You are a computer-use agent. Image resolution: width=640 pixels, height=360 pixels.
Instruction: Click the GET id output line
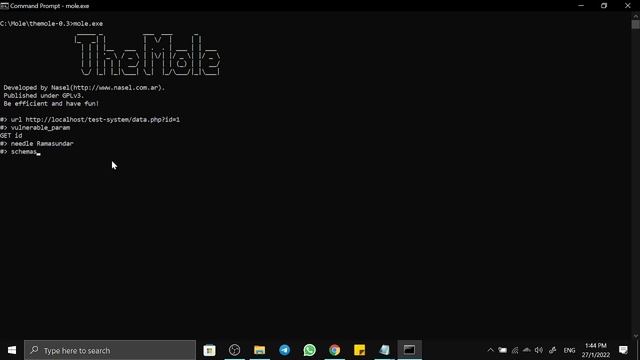pyautogui.click(x=11, y=136)
